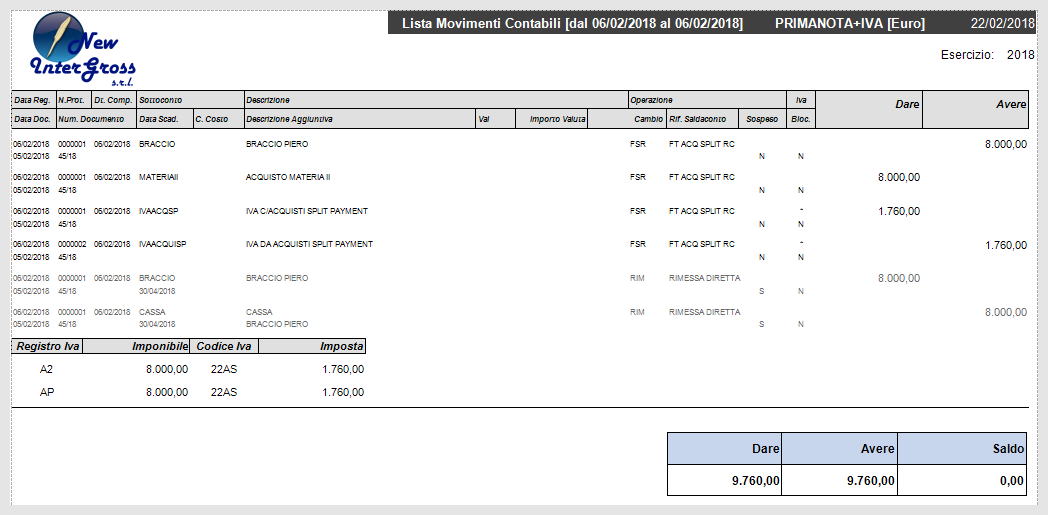Select the 'IVAACQSP' sottoconto entry
1048x515 pixels.
tap(158, 211)
